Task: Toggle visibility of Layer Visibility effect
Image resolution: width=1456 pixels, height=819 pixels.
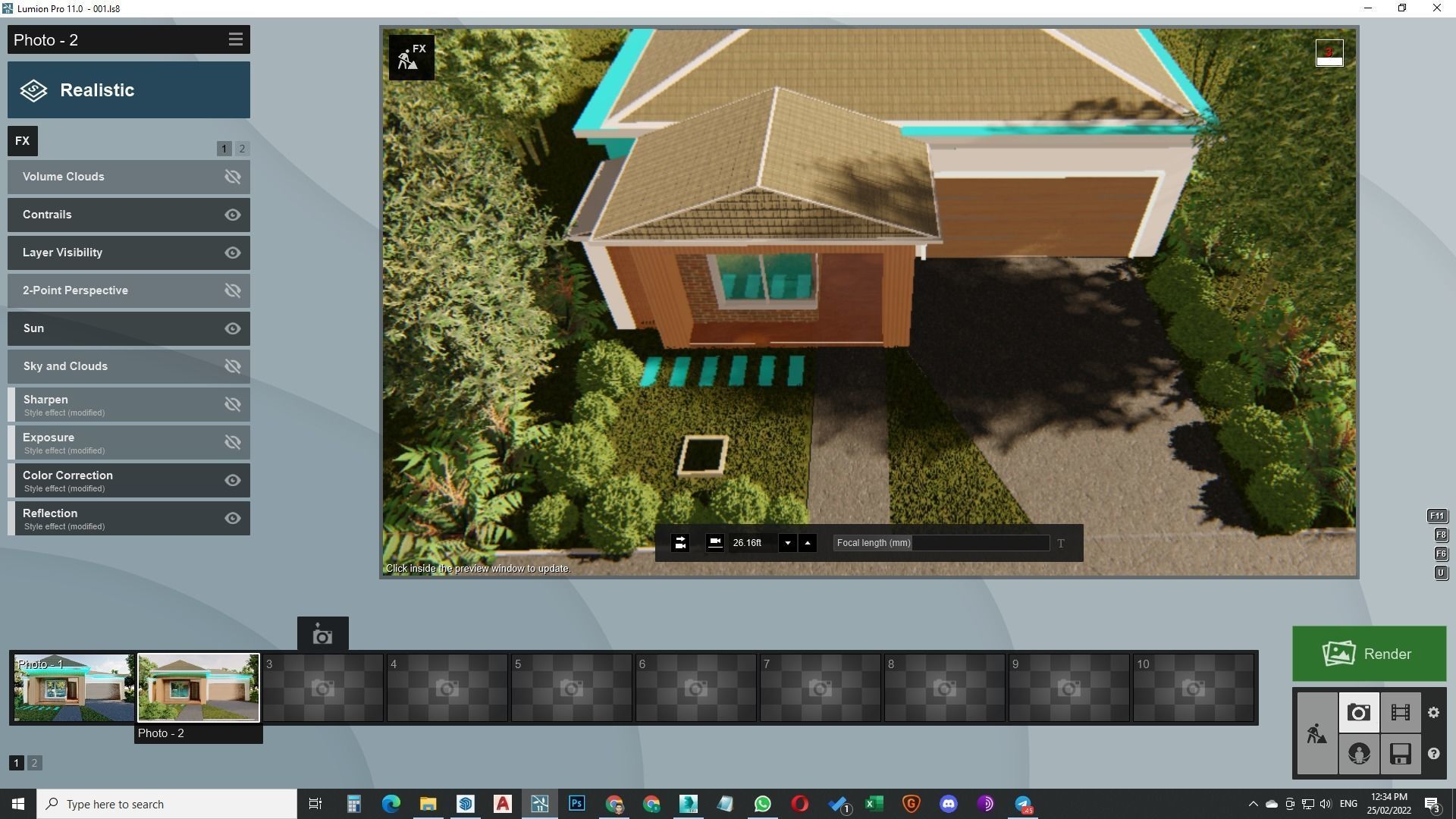Action: (233, 253)
